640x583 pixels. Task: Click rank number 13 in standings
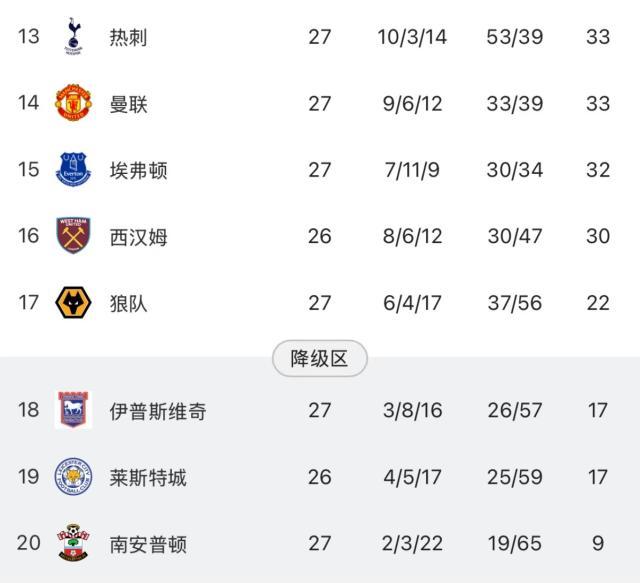pos(28,37)
